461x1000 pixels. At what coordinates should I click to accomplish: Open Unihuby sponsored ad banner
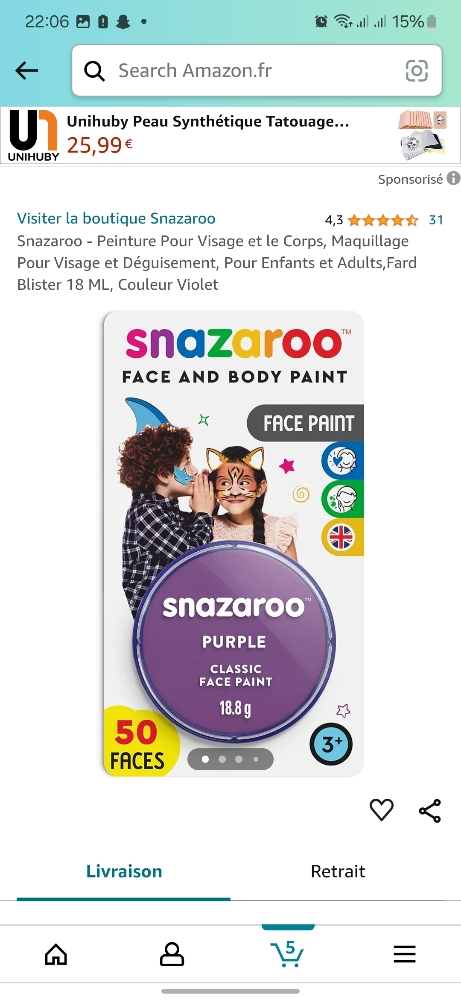[x=230, y=135]
